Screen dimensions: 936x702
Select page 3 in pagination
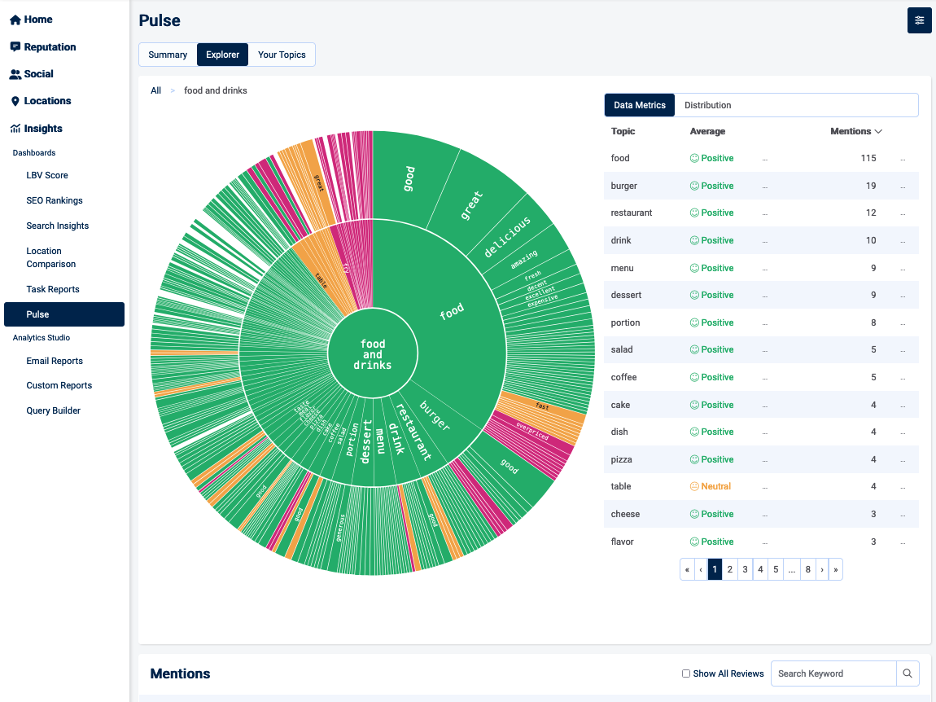[745, 570]
